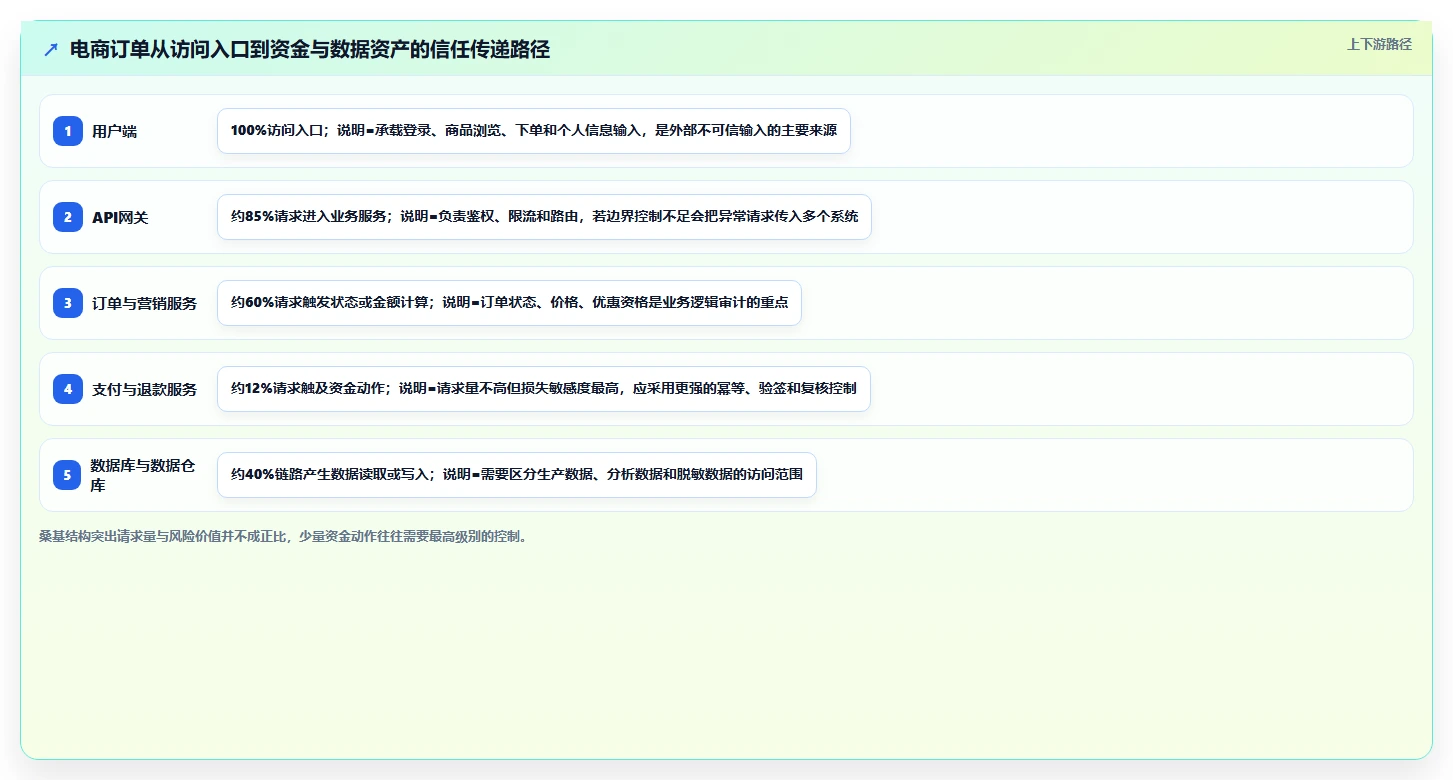
Task: Select step number 2 badge for API网关
Action: pyautogui.click(x=68, y=217)
